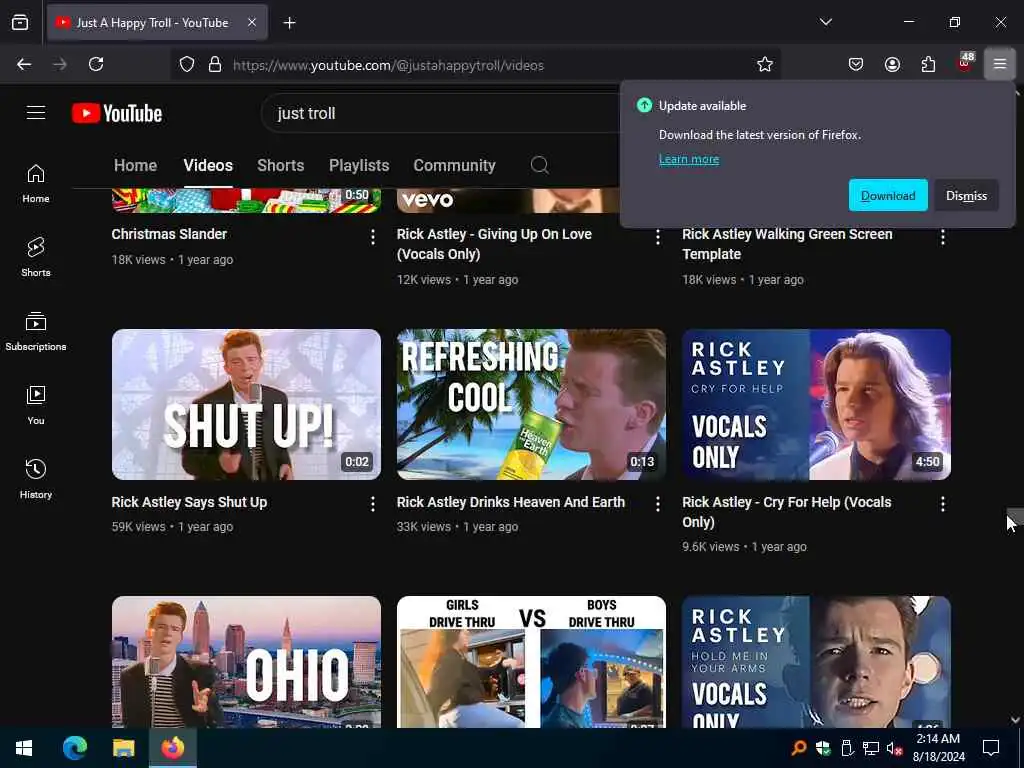Open options for Walking Green Screen Template
1024x768 pixels.
[942, 237]
